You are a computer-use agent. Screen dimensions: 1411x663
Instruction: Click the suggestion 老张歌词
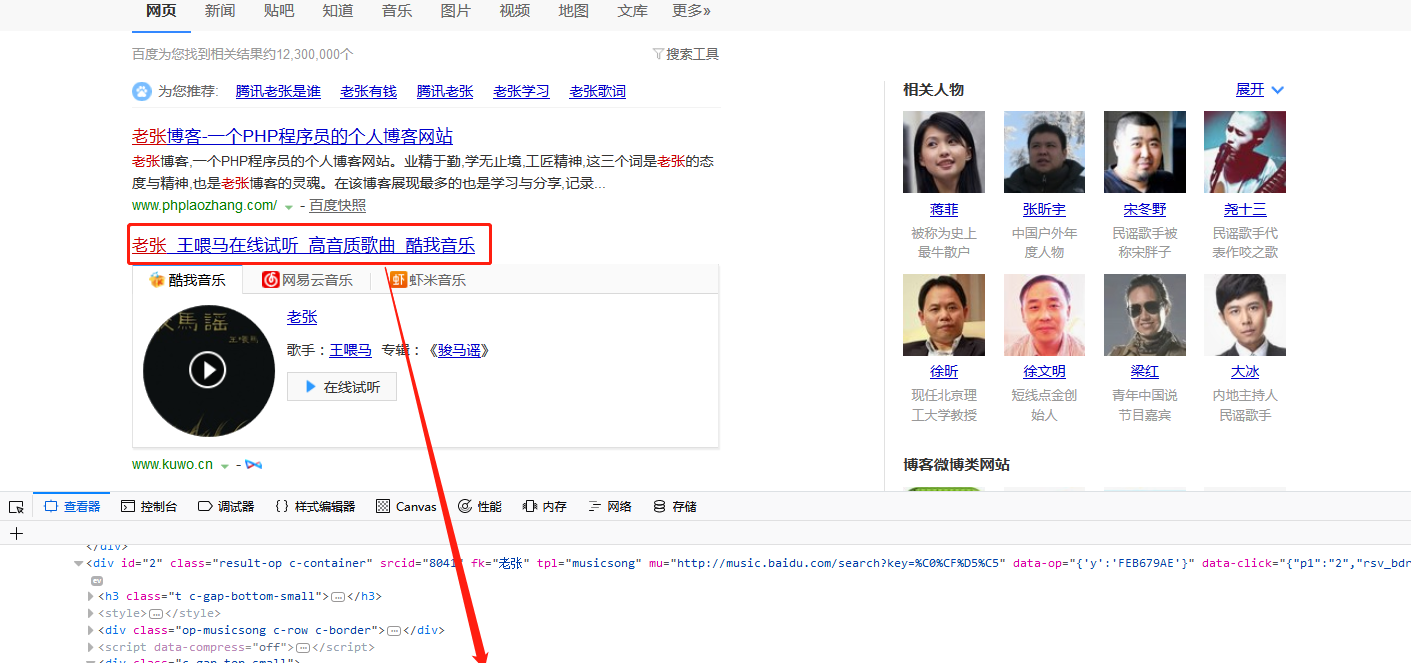(597, 92)
